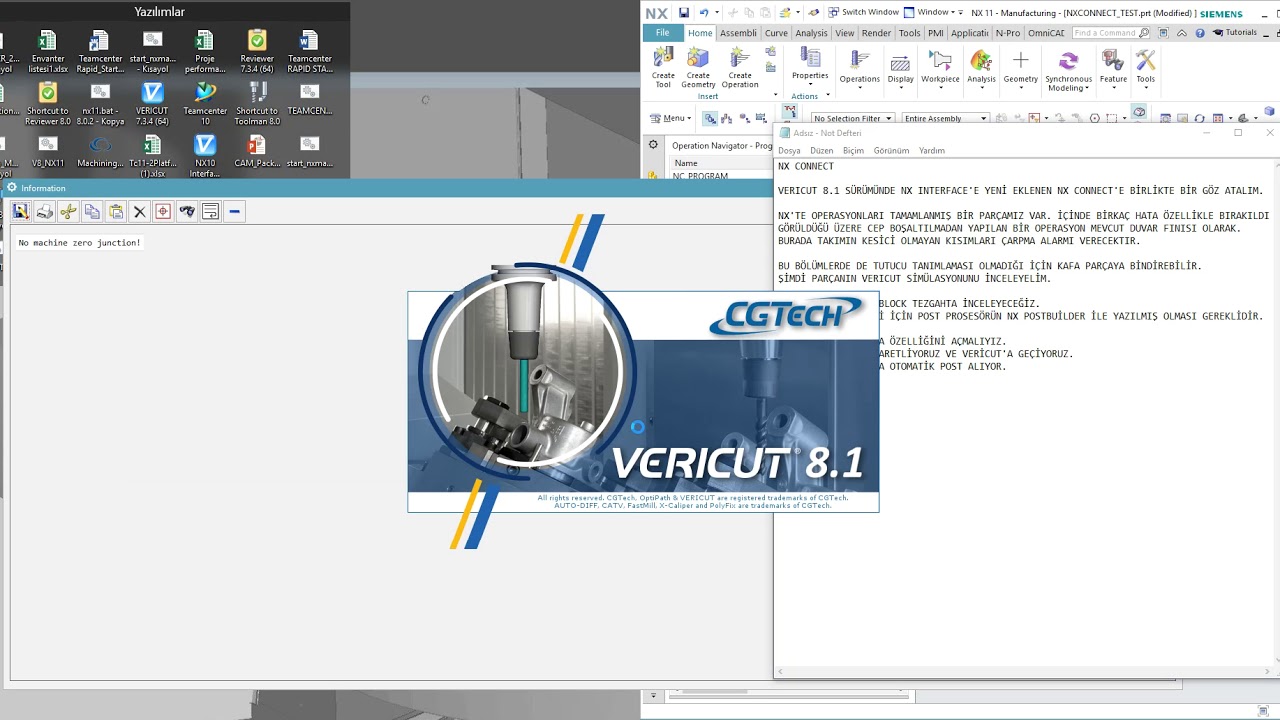Click the red target icon in Information window
This screenshot has height=720, width=1280.
[x=163, y=211]
